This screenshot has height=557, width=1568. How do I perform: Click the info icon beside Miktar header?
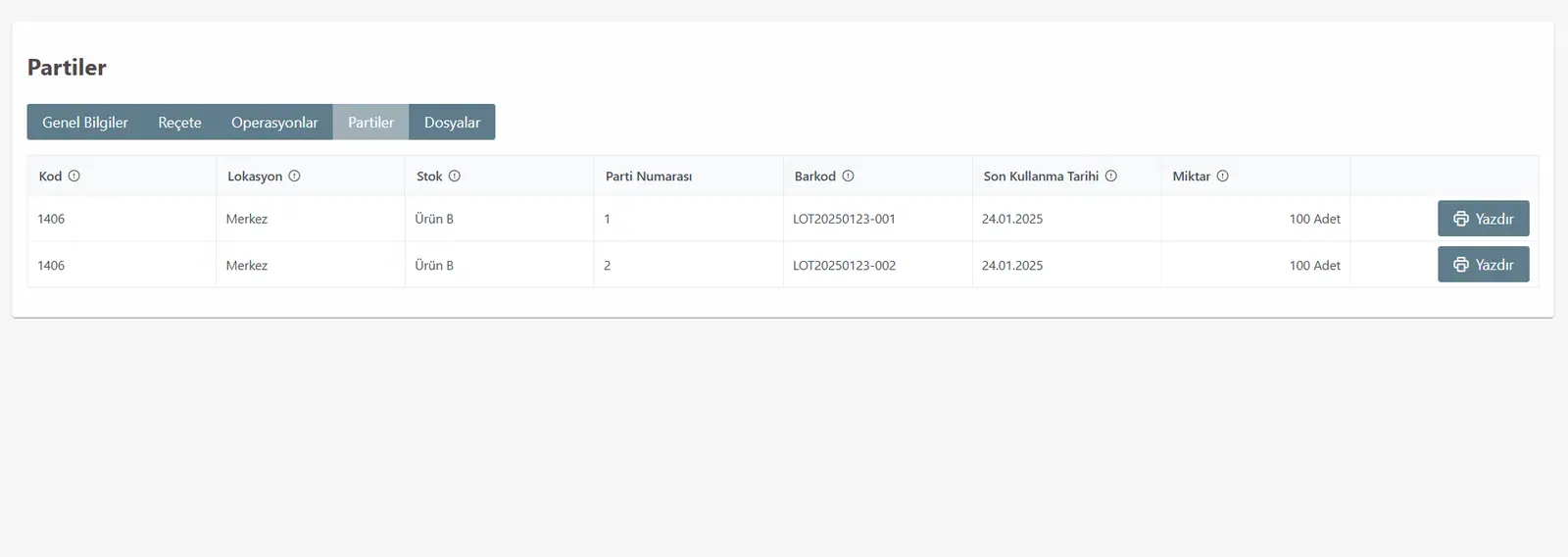click(1223, 177)
